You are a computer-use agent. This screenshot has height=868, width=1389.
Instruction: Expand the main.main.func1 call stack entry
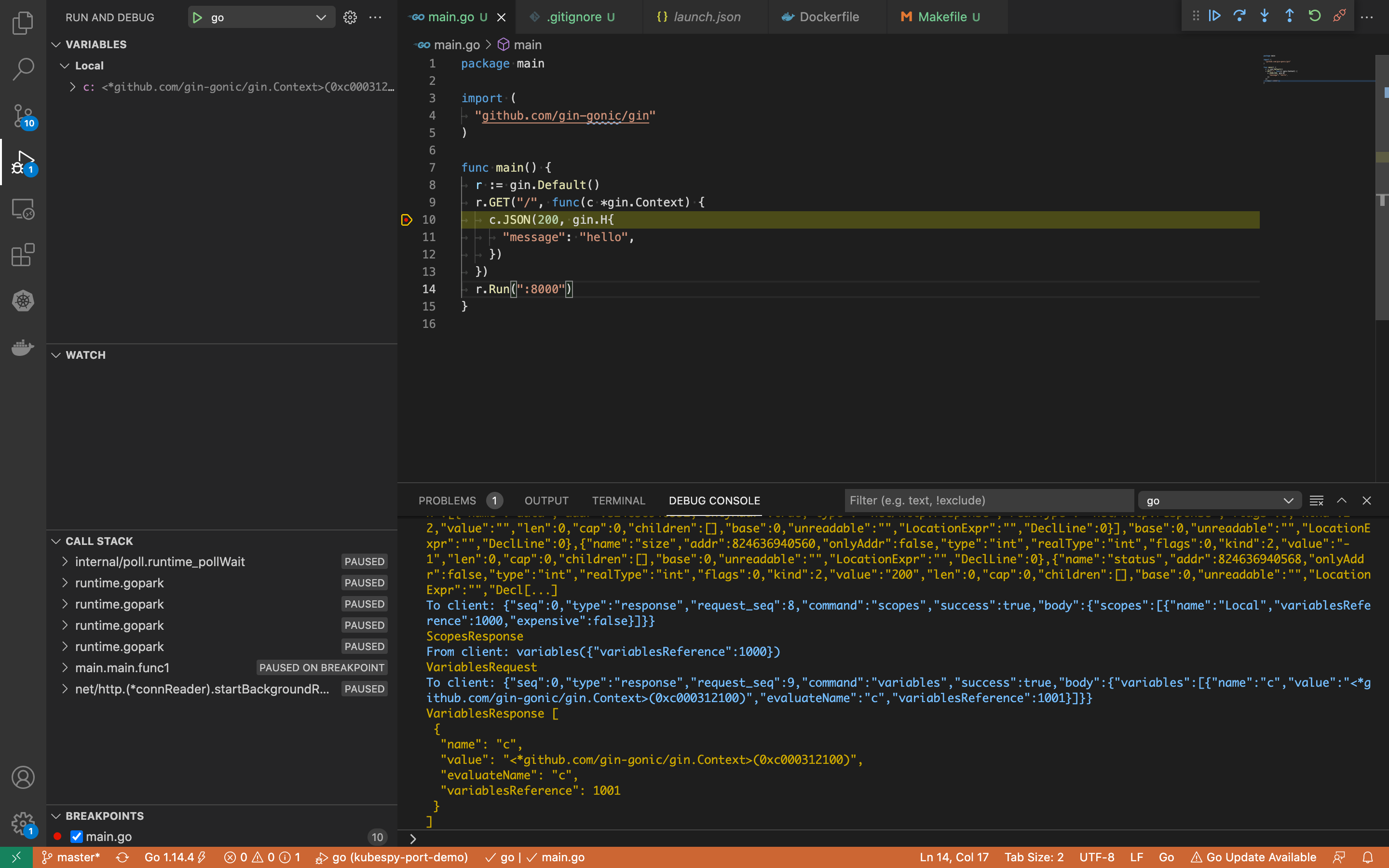65,668
